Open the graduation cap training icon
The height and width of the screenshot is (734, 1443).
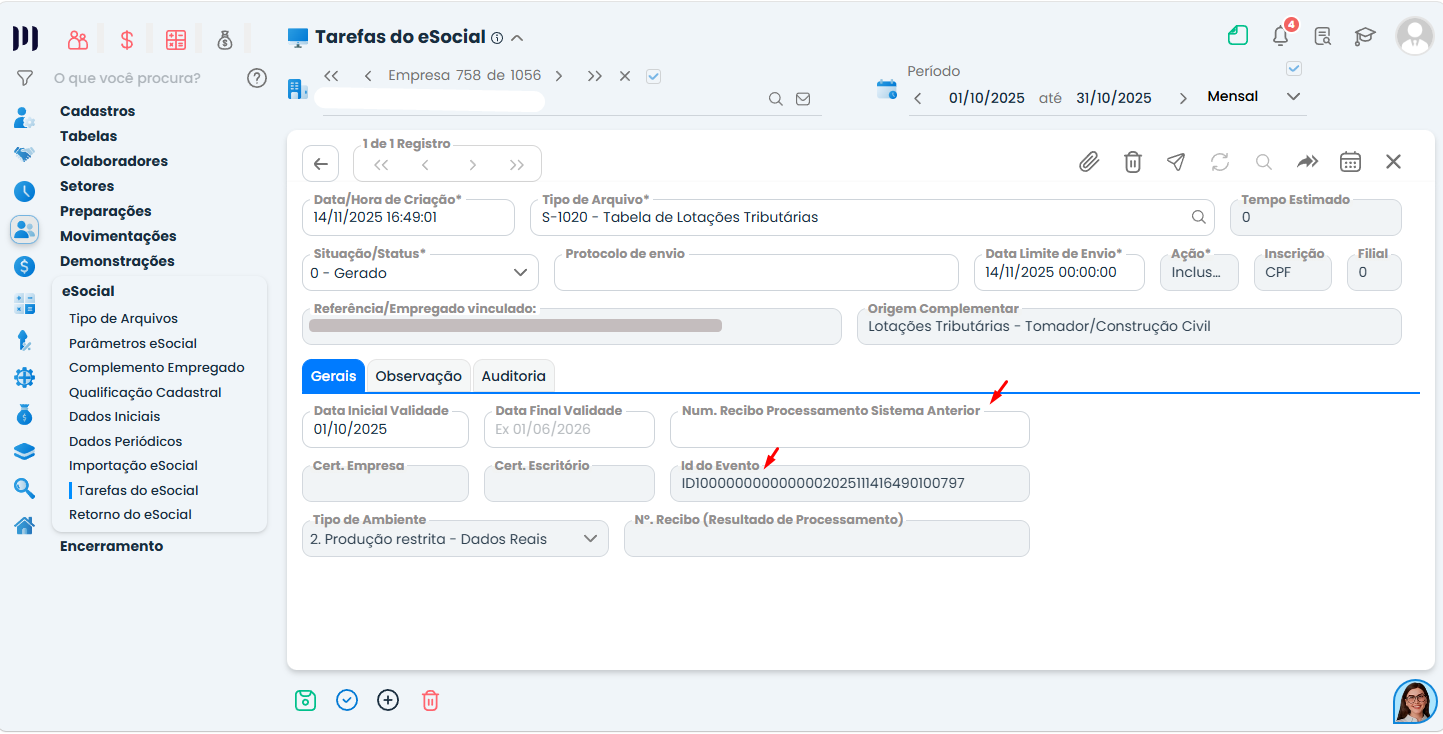1365,37
